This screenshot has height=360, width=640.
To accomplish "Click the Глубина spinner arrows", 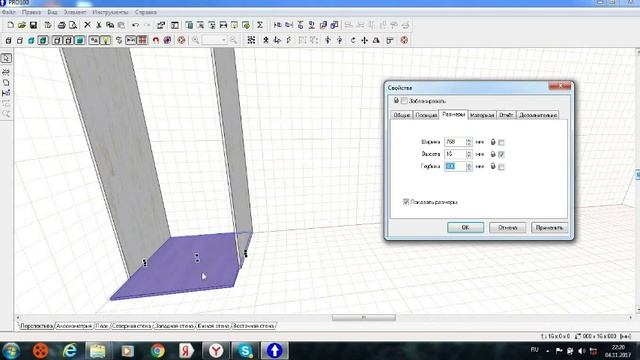I will point(469,167).
